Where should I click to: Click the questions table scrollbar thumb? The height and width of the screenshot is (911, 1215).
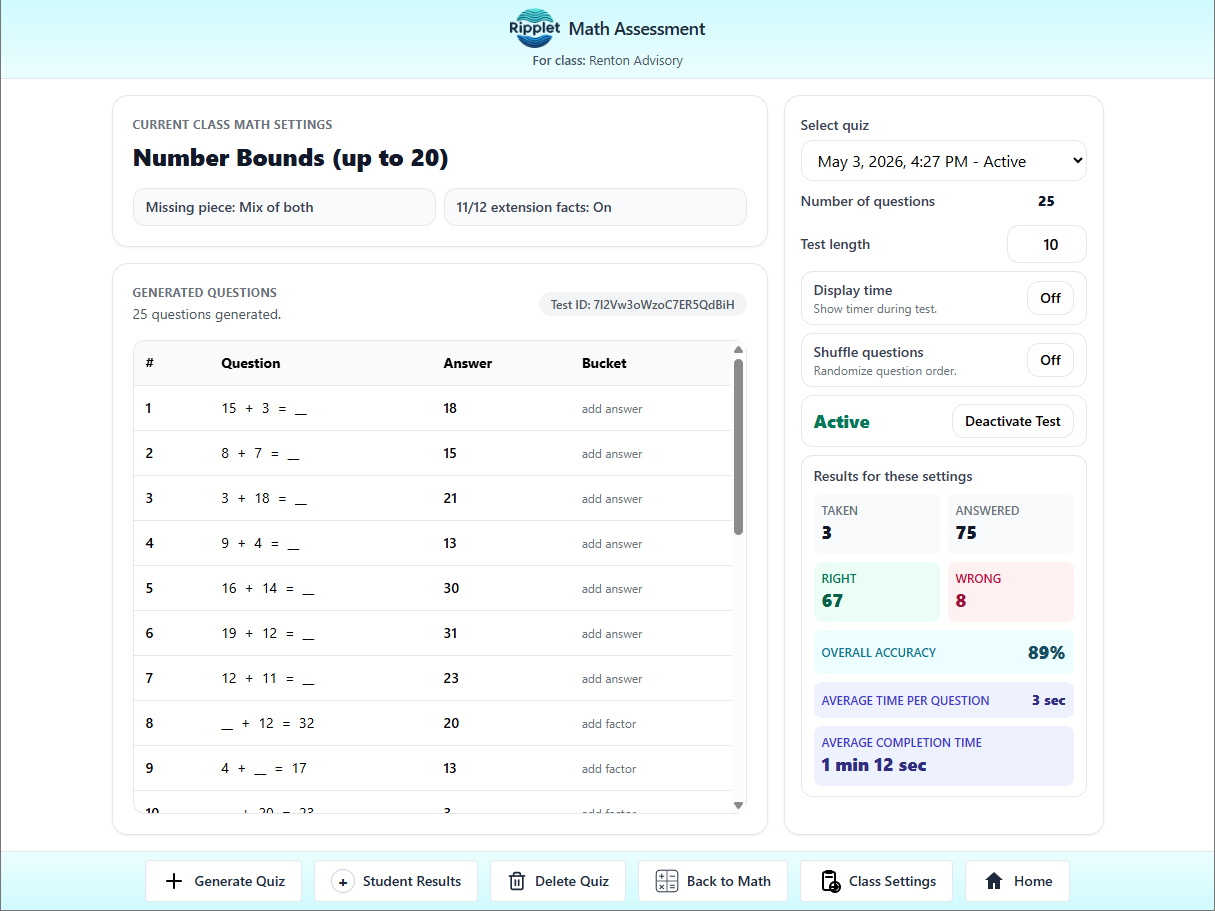(738, 447)
